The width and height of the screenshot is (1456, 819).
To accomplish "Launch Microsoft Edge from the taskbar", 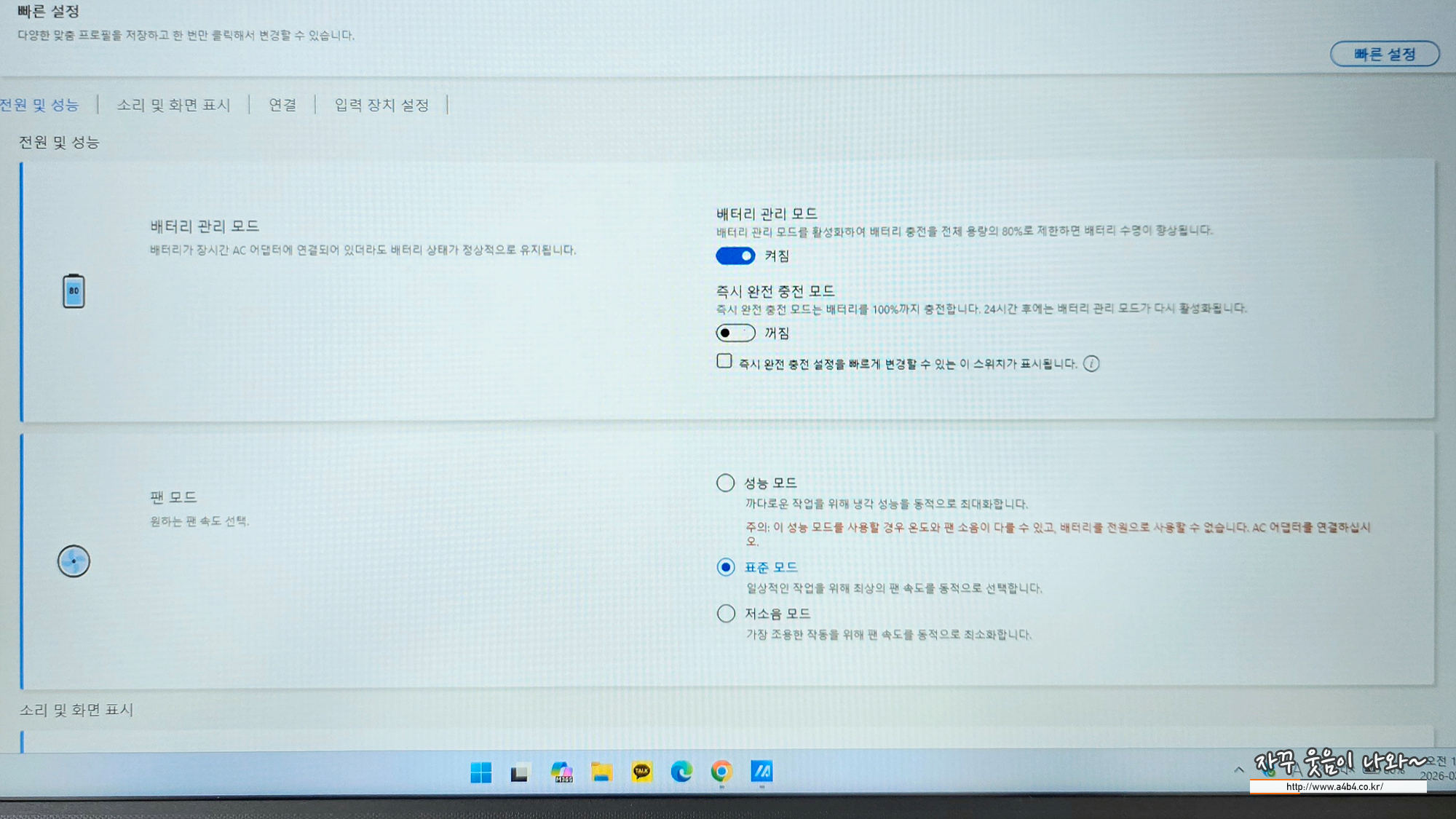I will click(x=681, y=772).
